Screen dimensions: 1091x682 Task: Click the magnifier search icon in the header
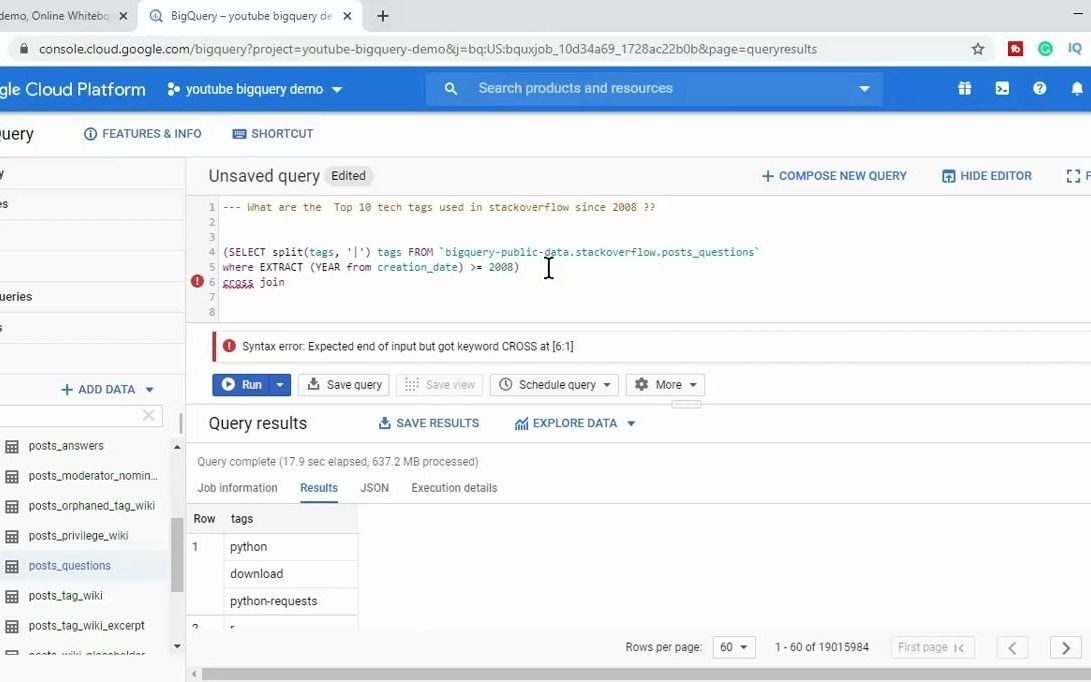point(450,89)
